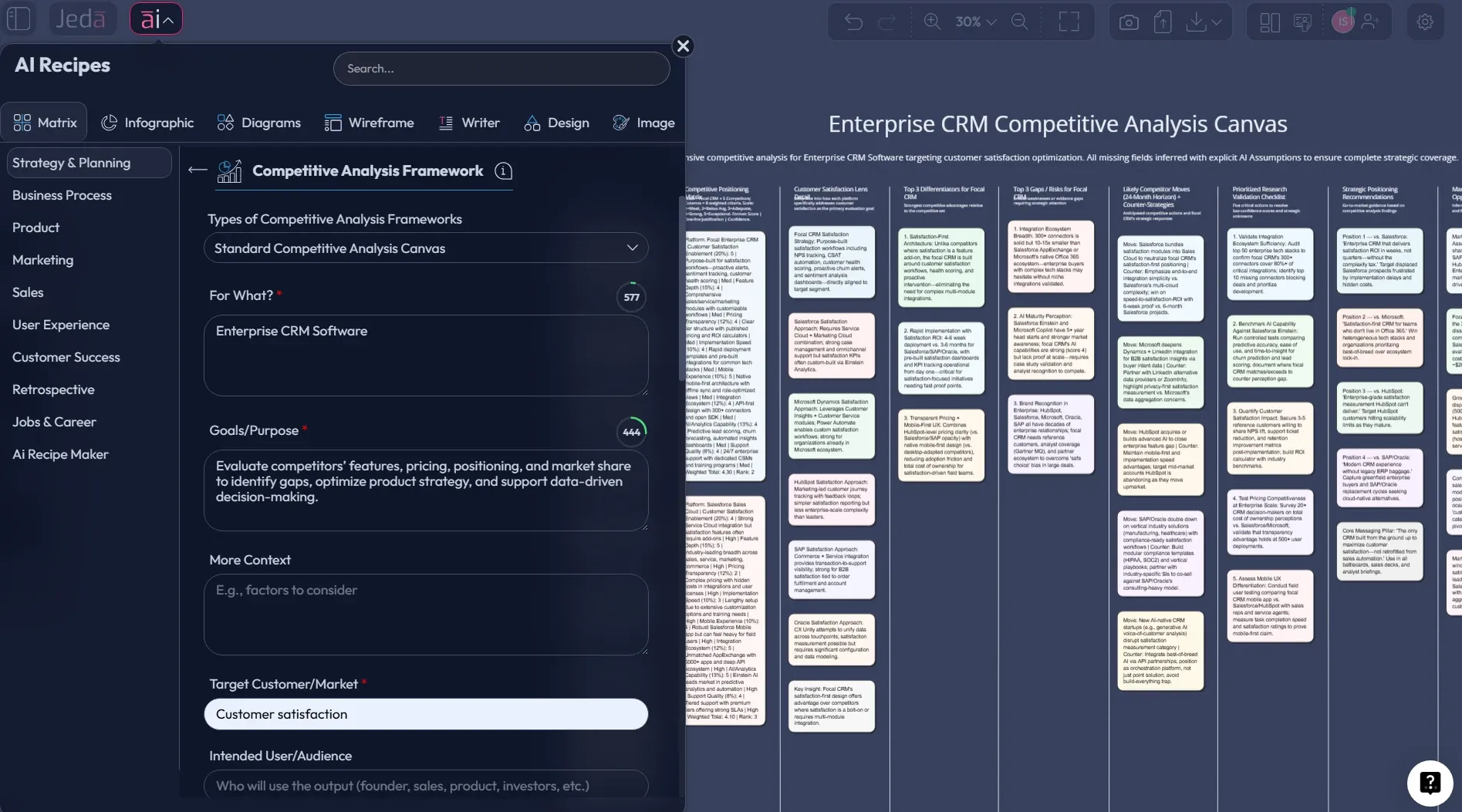Open the settings gear
The height and width of the screenshot is (812, 1462).
click(1424, 21)
